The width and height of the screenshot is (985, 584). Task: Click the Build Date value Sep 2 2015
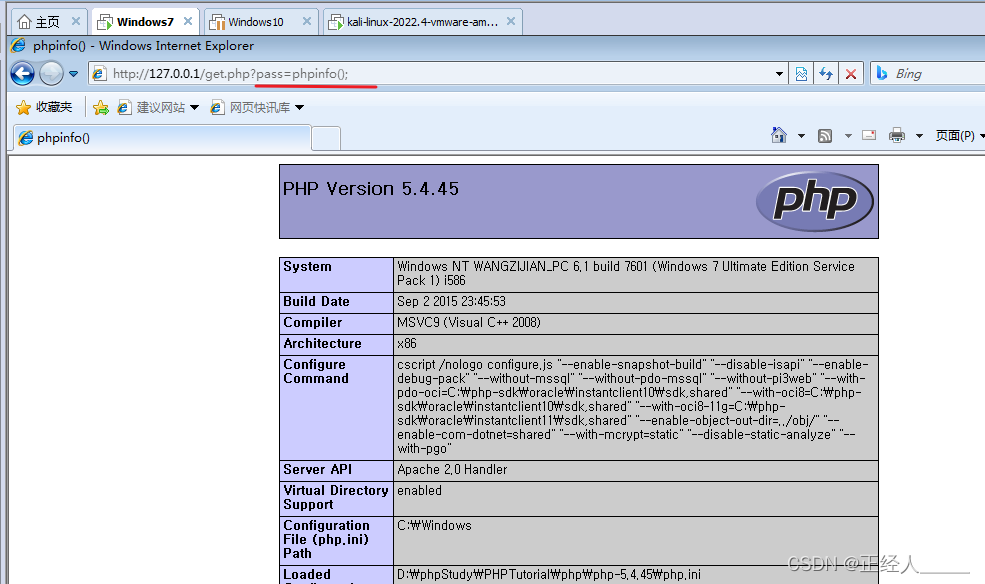click(x=451, y=301)
